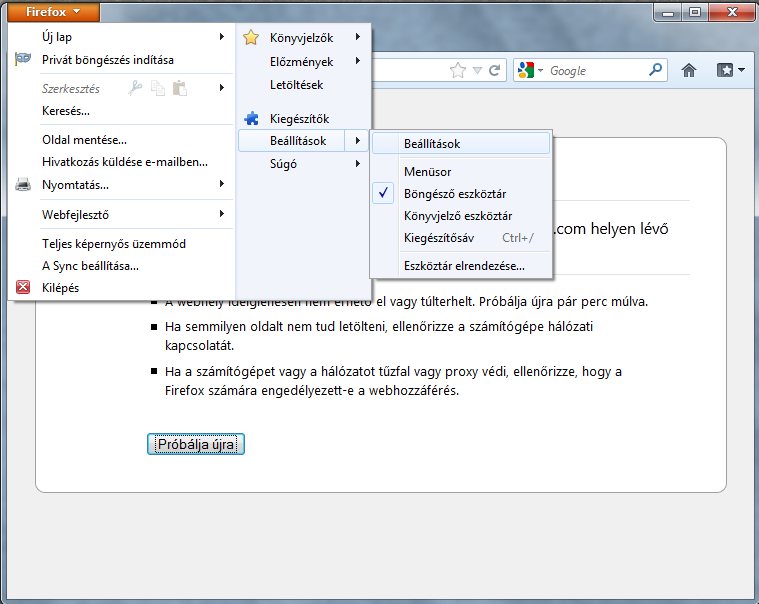Select Teljes képernyős üzemmód
The image size is (759, 604).
point(121,243)
